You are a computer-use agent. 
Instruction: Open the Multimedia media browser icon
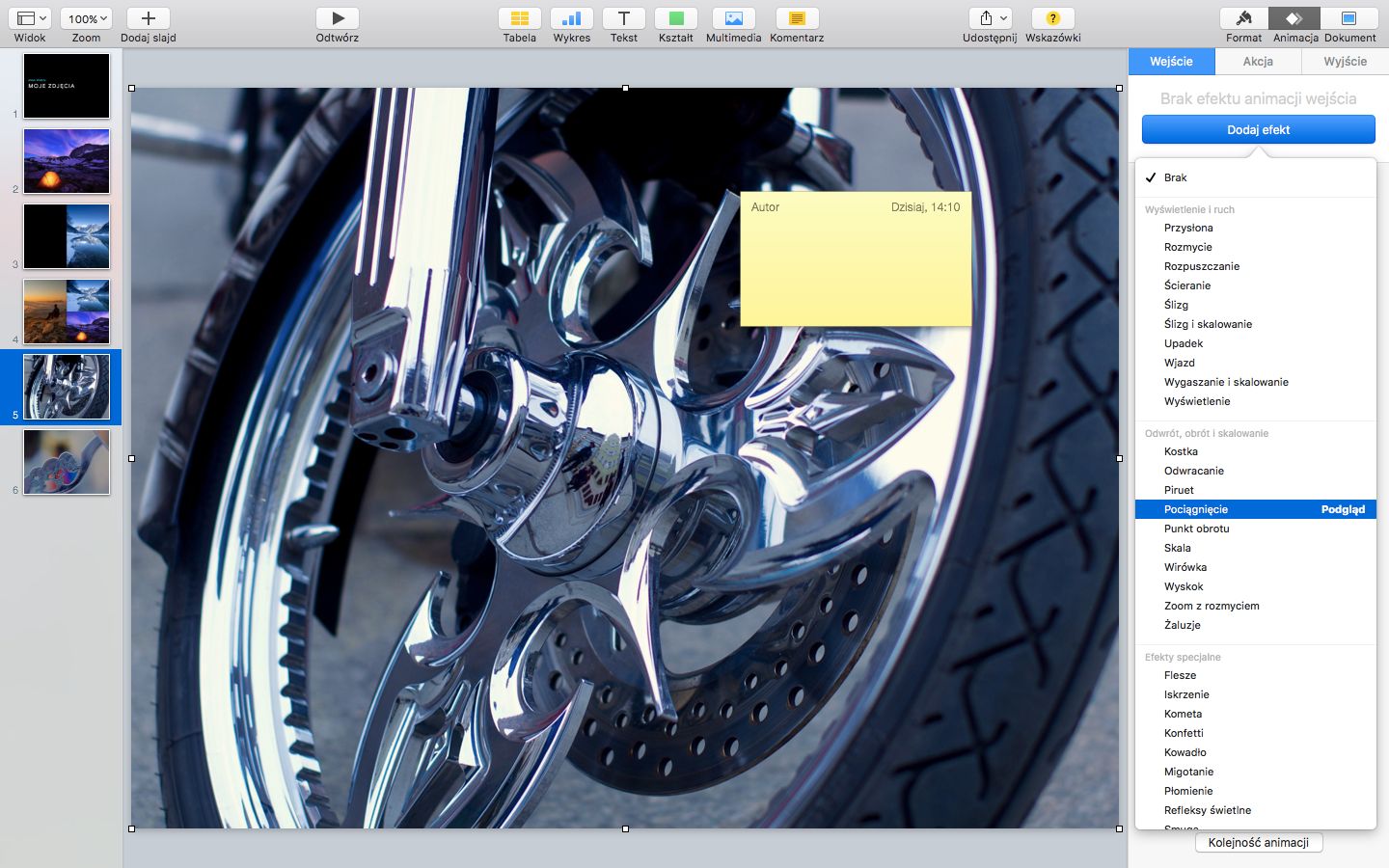[733, 18]
